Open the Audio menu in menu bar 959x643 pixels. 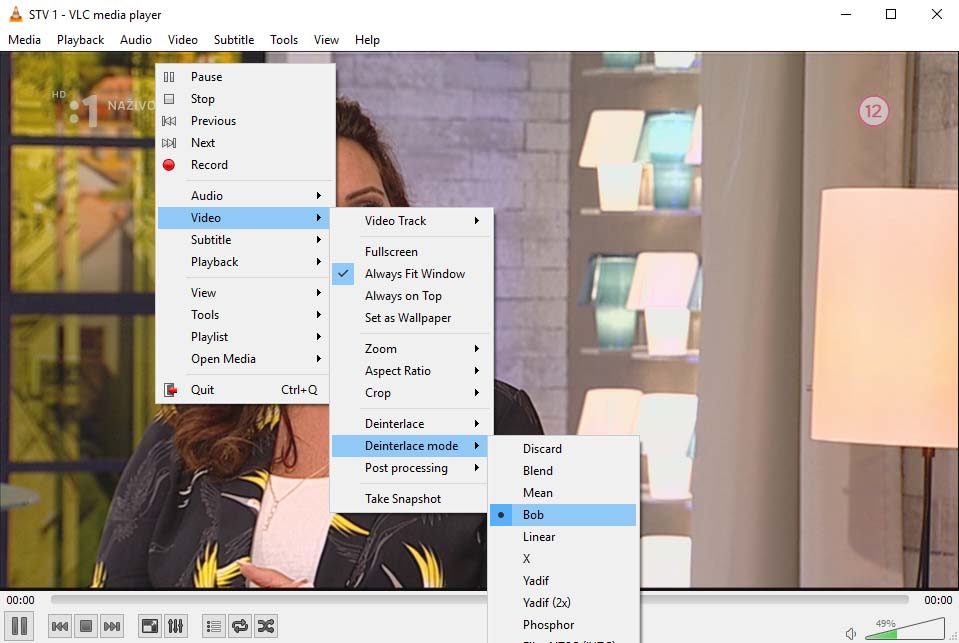pos(136,40)
